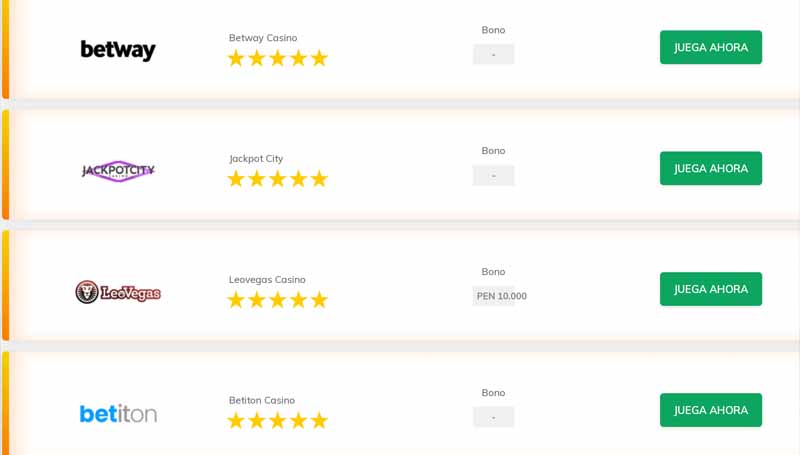Open the Jackpot City name link

click(x=256, y=159)
